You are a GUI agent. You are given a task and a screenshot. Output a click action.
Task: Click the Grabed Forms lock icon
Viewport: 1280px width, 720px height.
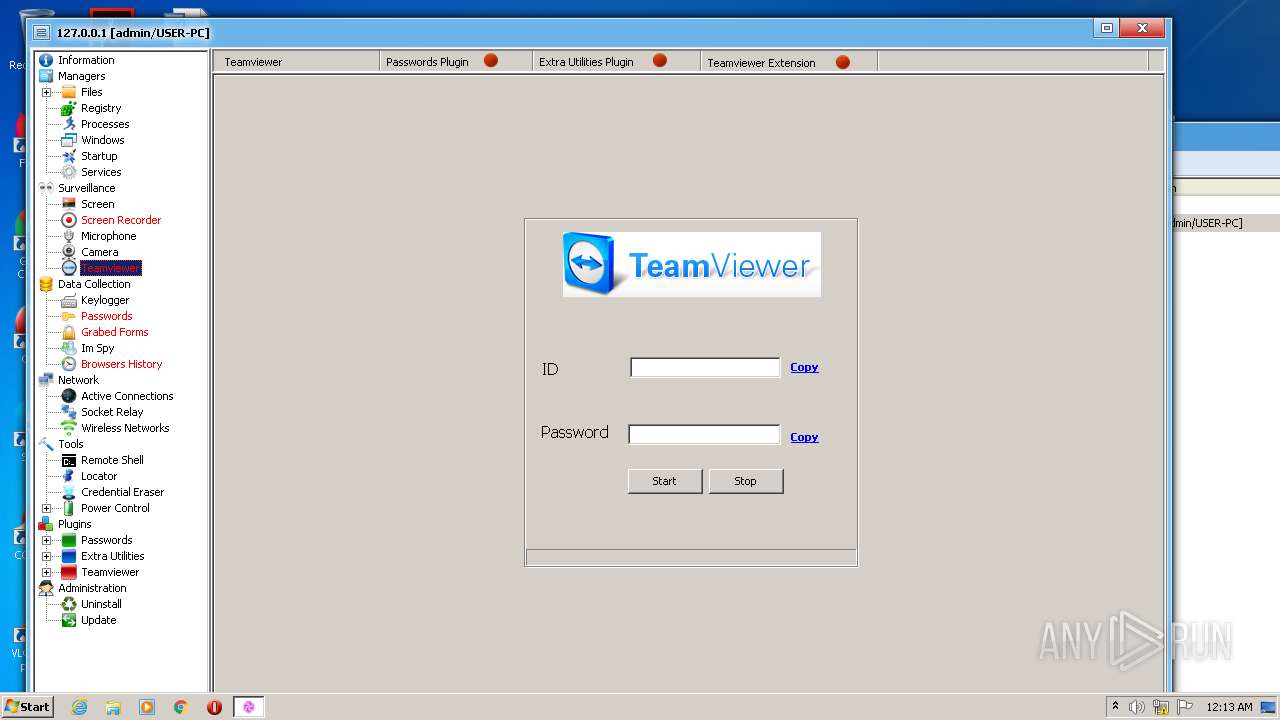69,332
